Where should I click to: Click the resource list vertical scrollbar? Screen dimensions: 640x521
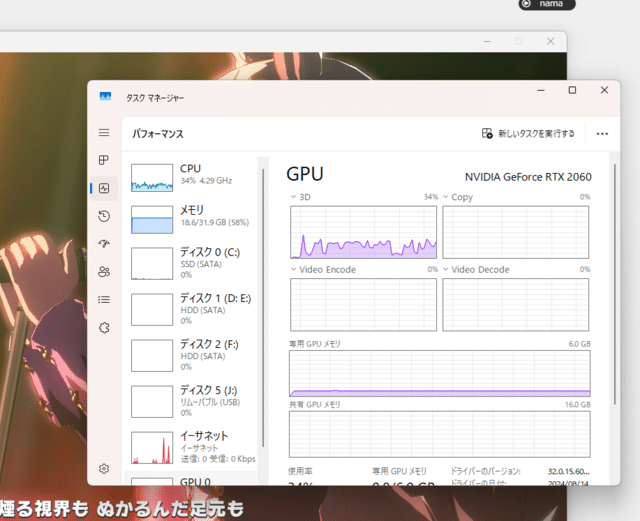[263, 300]
